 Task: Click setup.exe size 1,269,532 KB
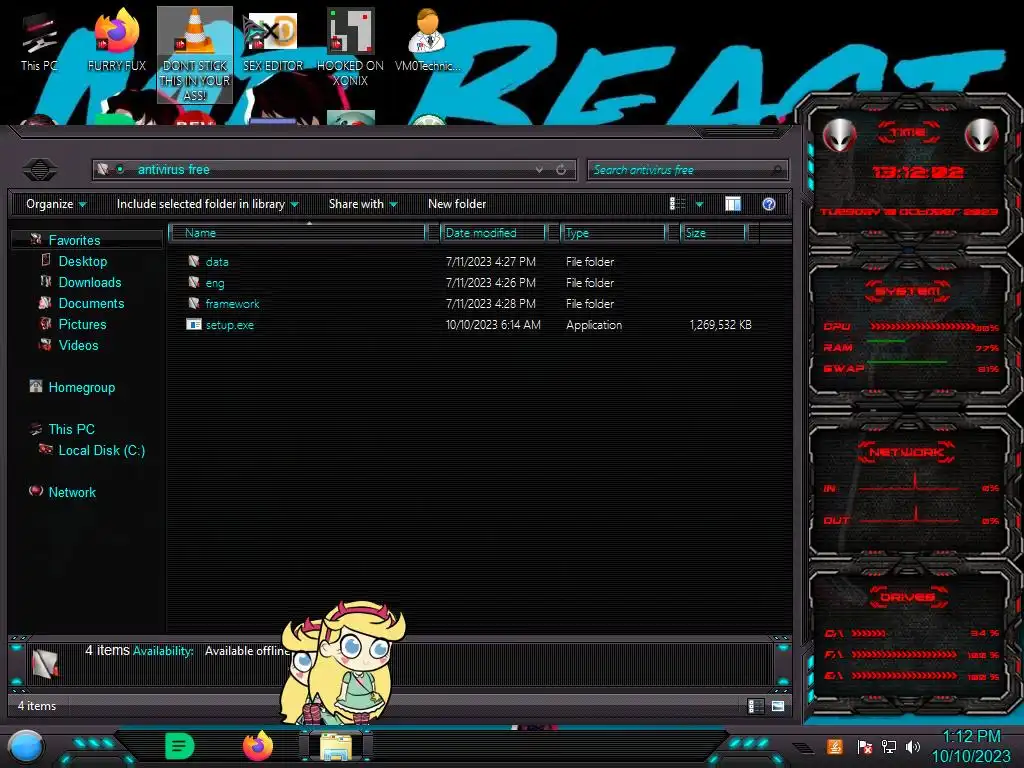pyautogui.click(x=720, y=325)
